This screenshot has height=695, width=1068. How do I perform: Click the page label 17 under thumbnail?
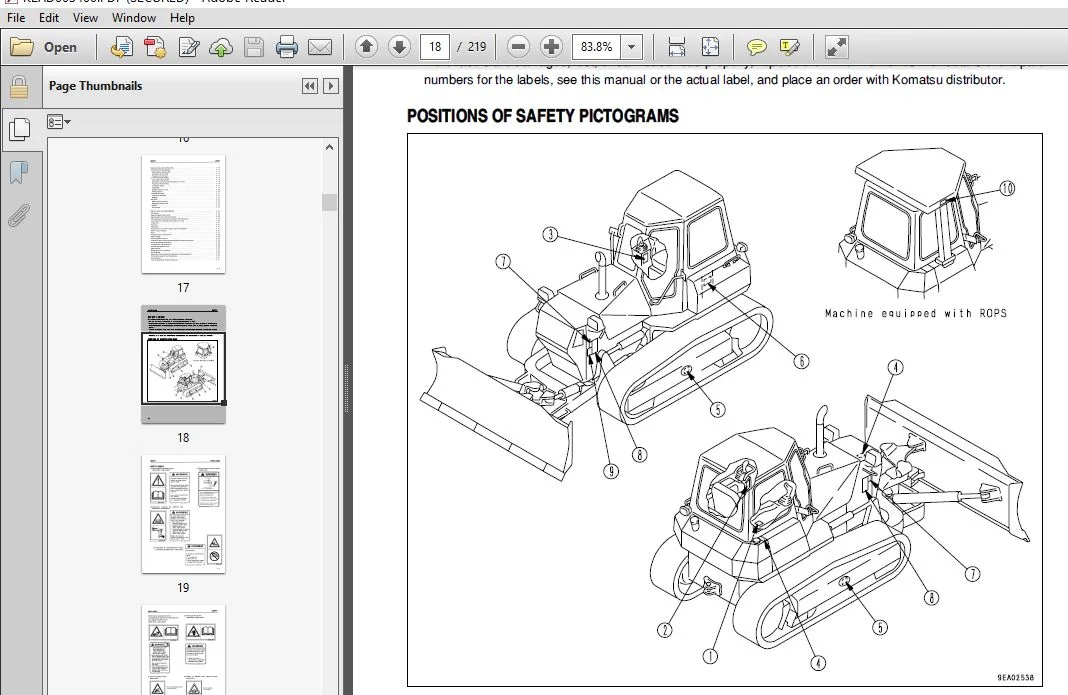coord(183,288)
